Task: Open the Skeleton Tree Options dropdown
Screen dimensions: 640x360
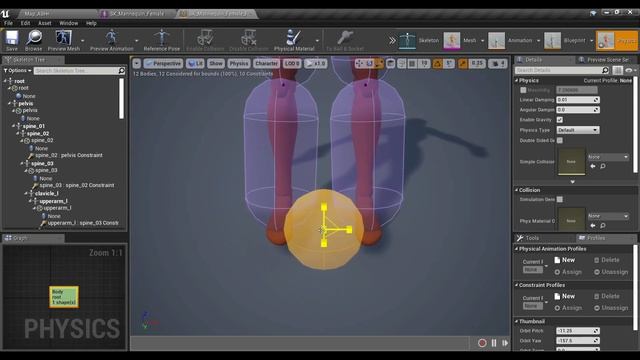Action: point(17,71)
